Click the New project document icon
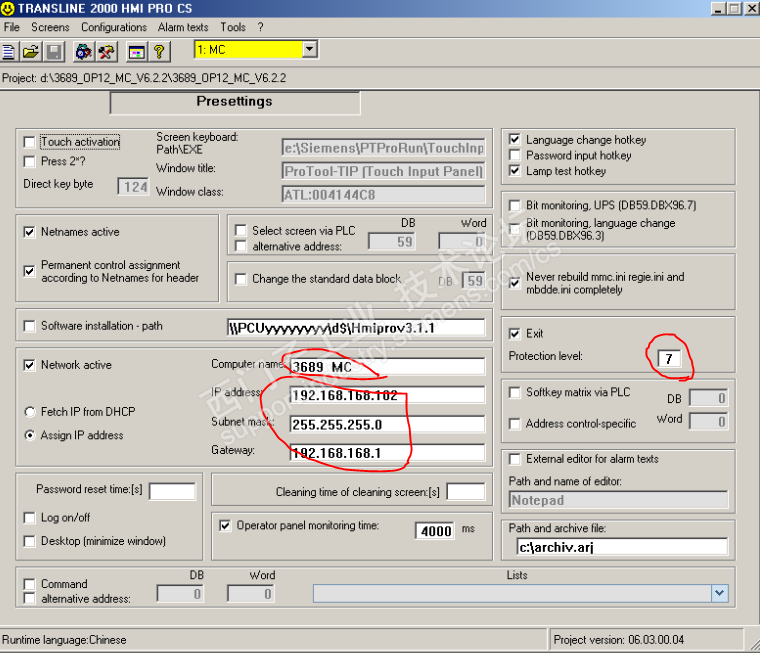The height and width of the screenshot is (653, 760). [9, 51]
